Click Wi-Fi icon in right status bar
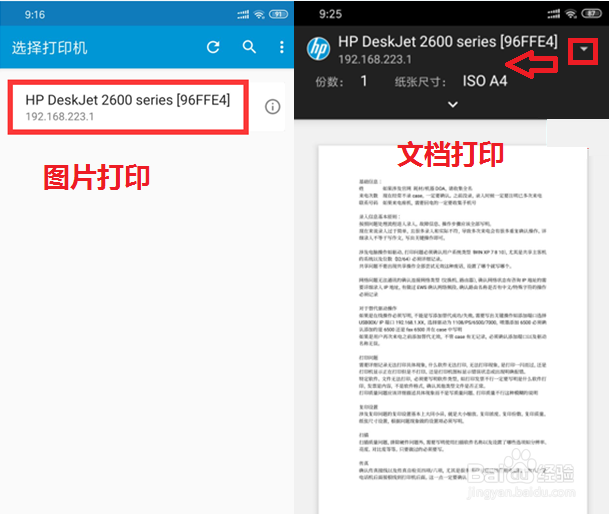This screenshot has height=514, width=609. [x=571, y=14]
